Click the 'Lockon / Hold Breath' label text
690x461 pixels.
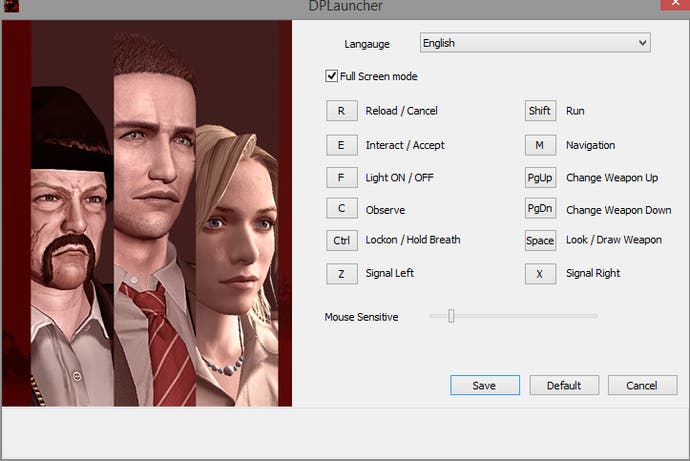[x=413, y=240]
